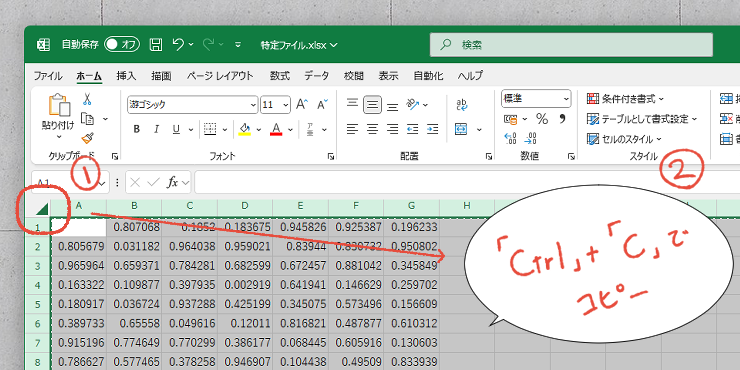Open the ヘルプ tab
The width and height of the screenshot is (740, 370).
470,76
